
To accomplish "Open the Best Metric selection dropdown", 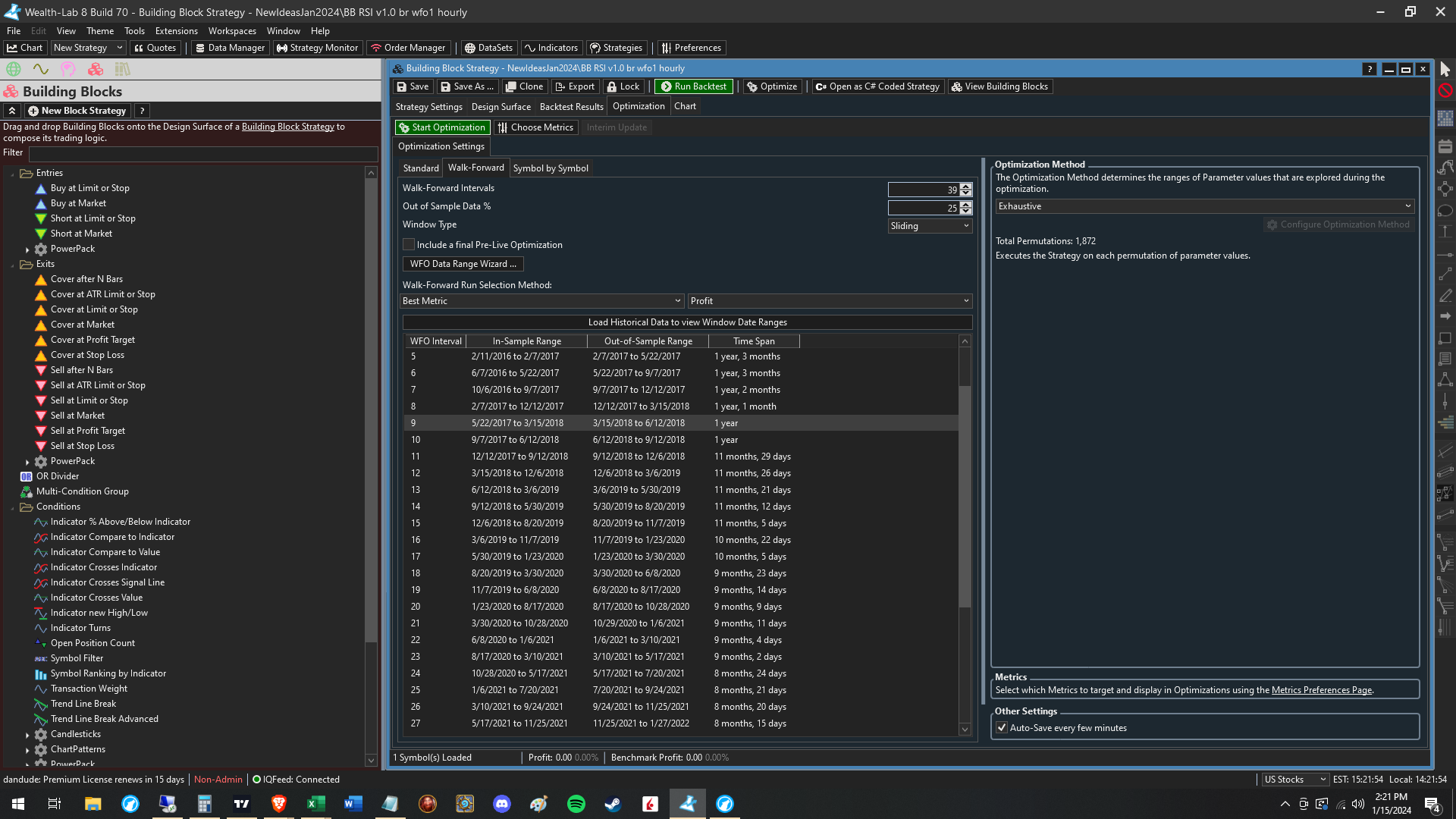I will click(x=541, y=301).
